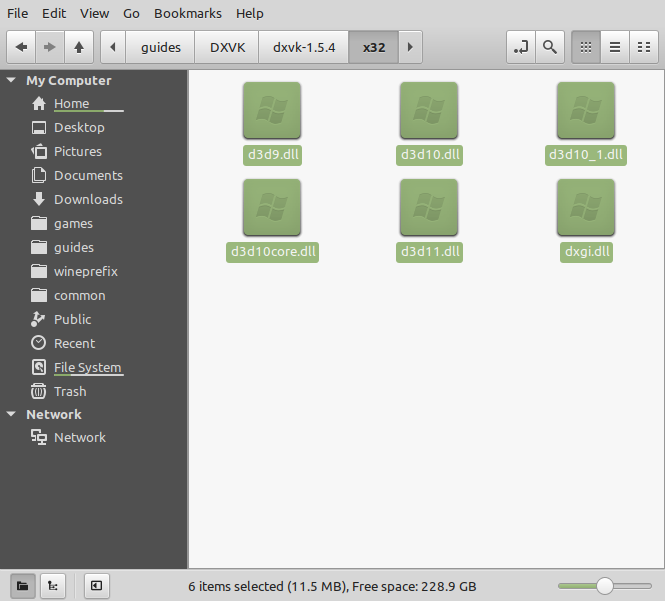This screenshot has width=665, height=601.
Task: Jump to the guides path segment
Action: [161, 47]
